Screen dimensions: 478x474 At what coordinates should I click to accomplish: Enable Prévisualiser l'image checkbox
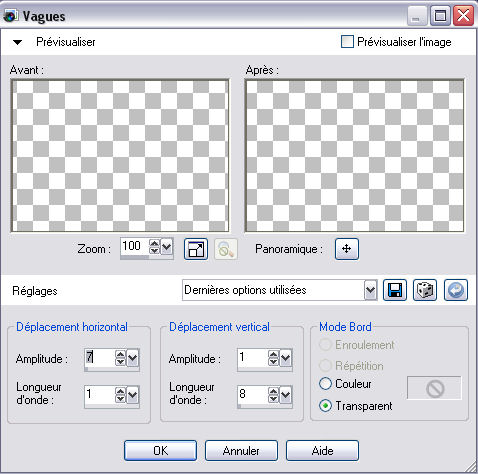click(x=347, y=42)
